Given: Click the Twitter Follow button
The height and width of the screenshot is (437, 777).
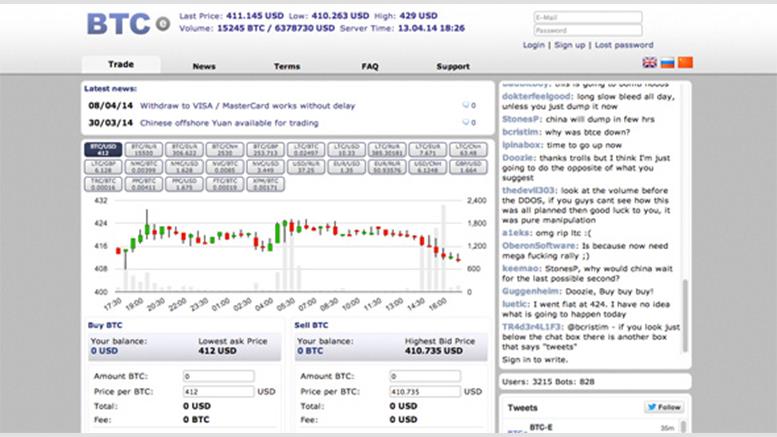Looking at the screenshot, I should [x=663, y=407].
